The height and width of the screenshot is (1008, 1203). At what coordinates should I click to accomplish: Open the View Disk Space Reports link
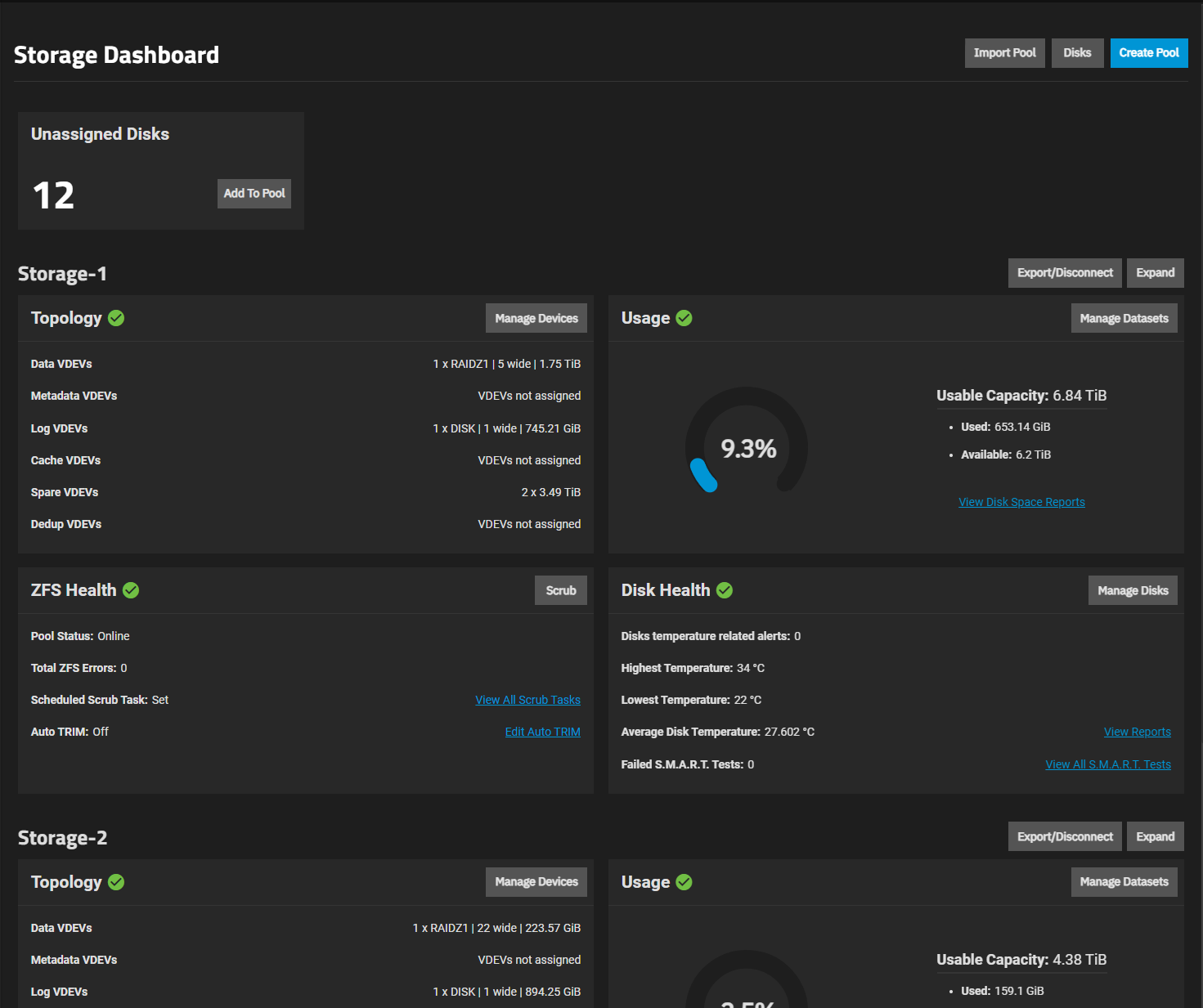(1021, 502)
